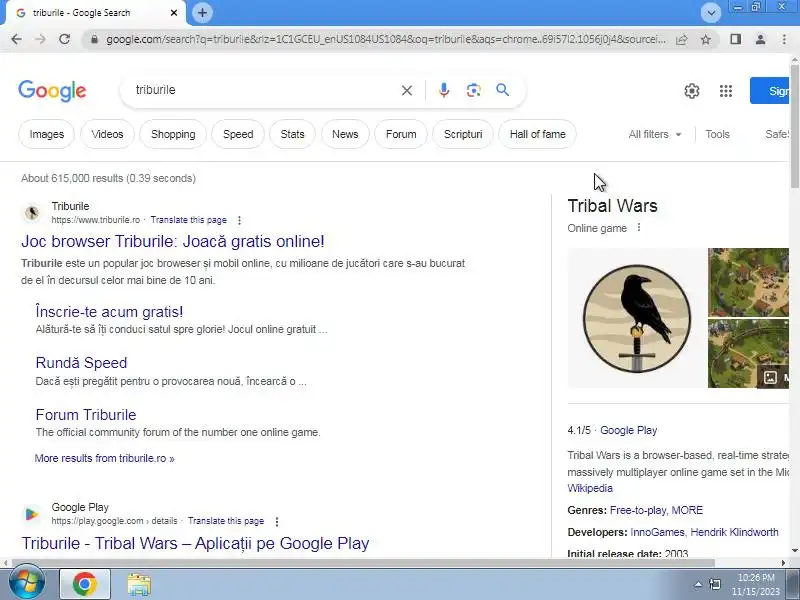Select the Speed filter chip
The image size is (800, 600).
tap(238, 134)
